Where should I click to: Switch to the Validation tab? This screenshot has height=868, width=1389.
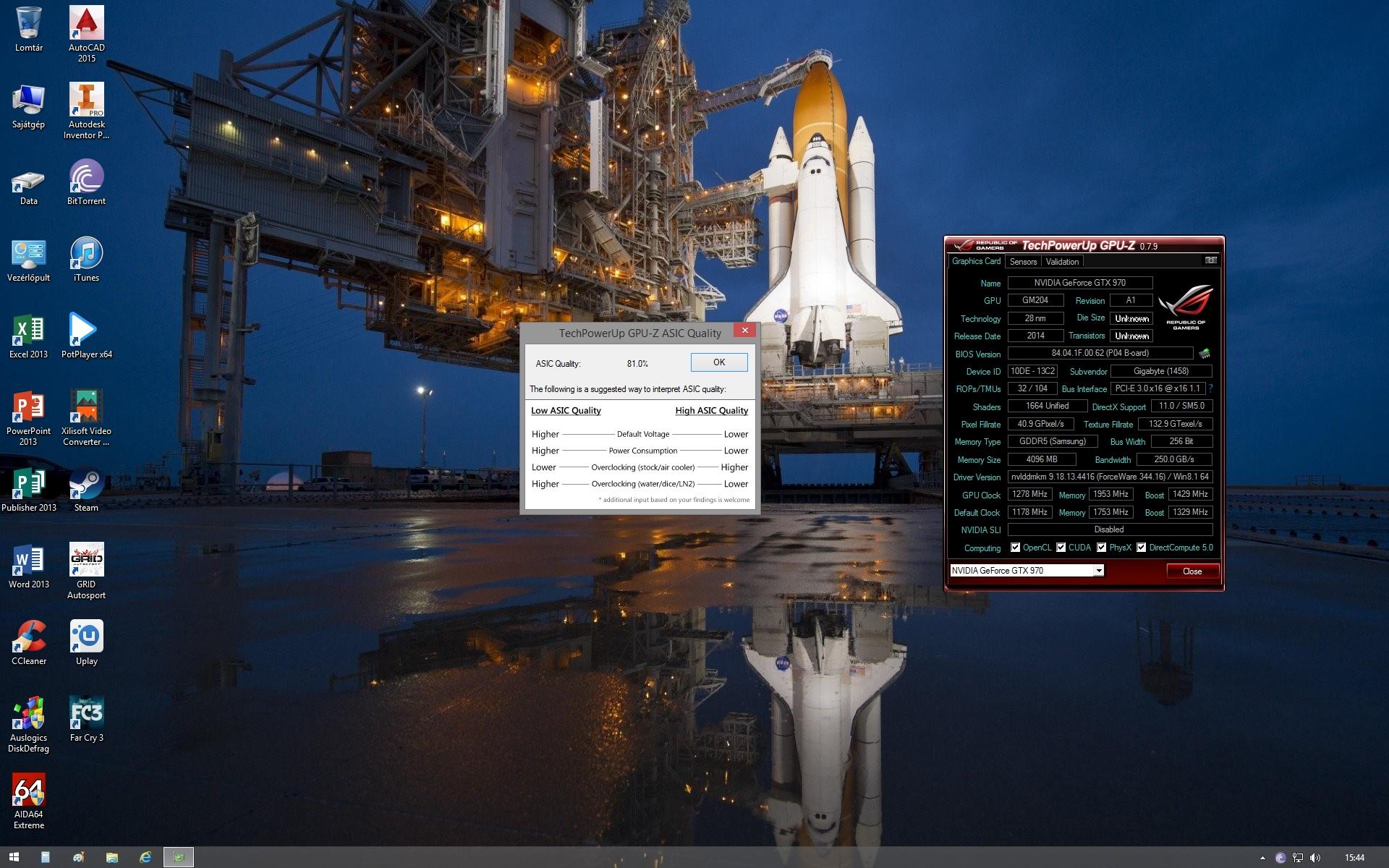(x=1062, y=262)
